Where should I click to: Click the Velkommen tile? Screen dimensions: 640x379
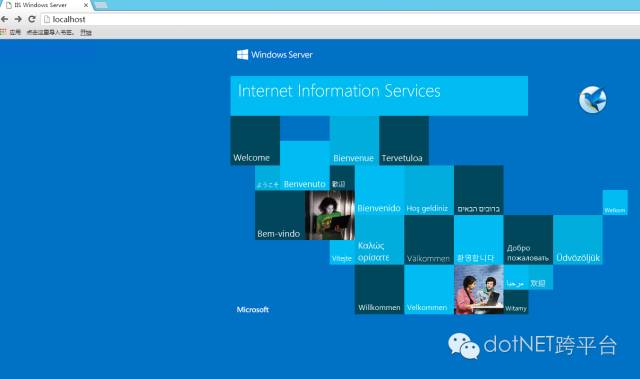(x=429, y=290)
